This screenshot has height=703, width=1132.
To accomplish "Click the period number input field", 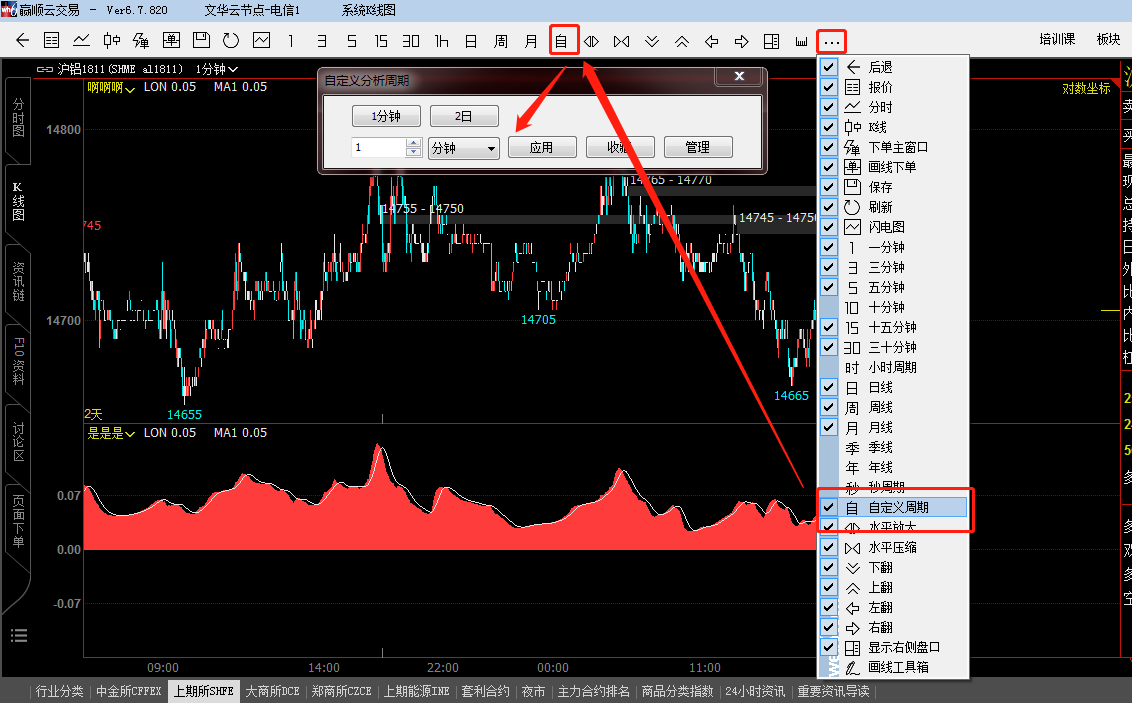I will [379, 147].
